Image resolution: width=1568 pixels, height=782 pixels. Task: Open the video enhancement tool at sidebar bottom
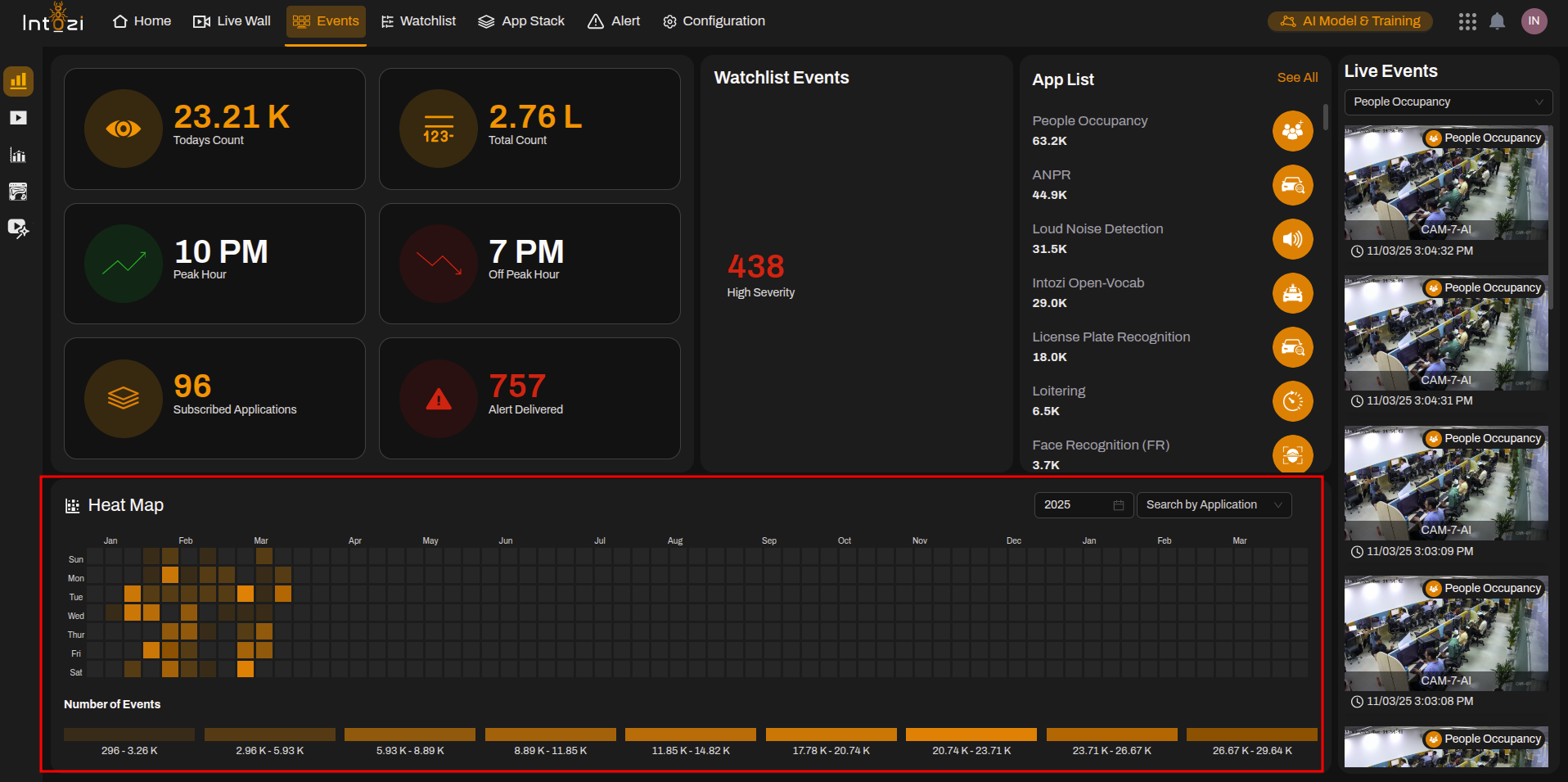coord(18,228)
